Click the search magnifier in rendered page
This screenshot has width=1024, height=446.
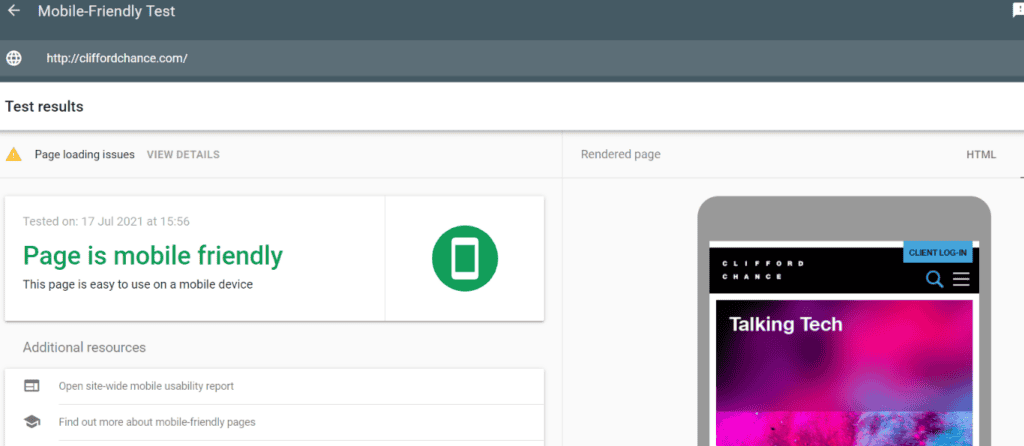tap(935, 279)
